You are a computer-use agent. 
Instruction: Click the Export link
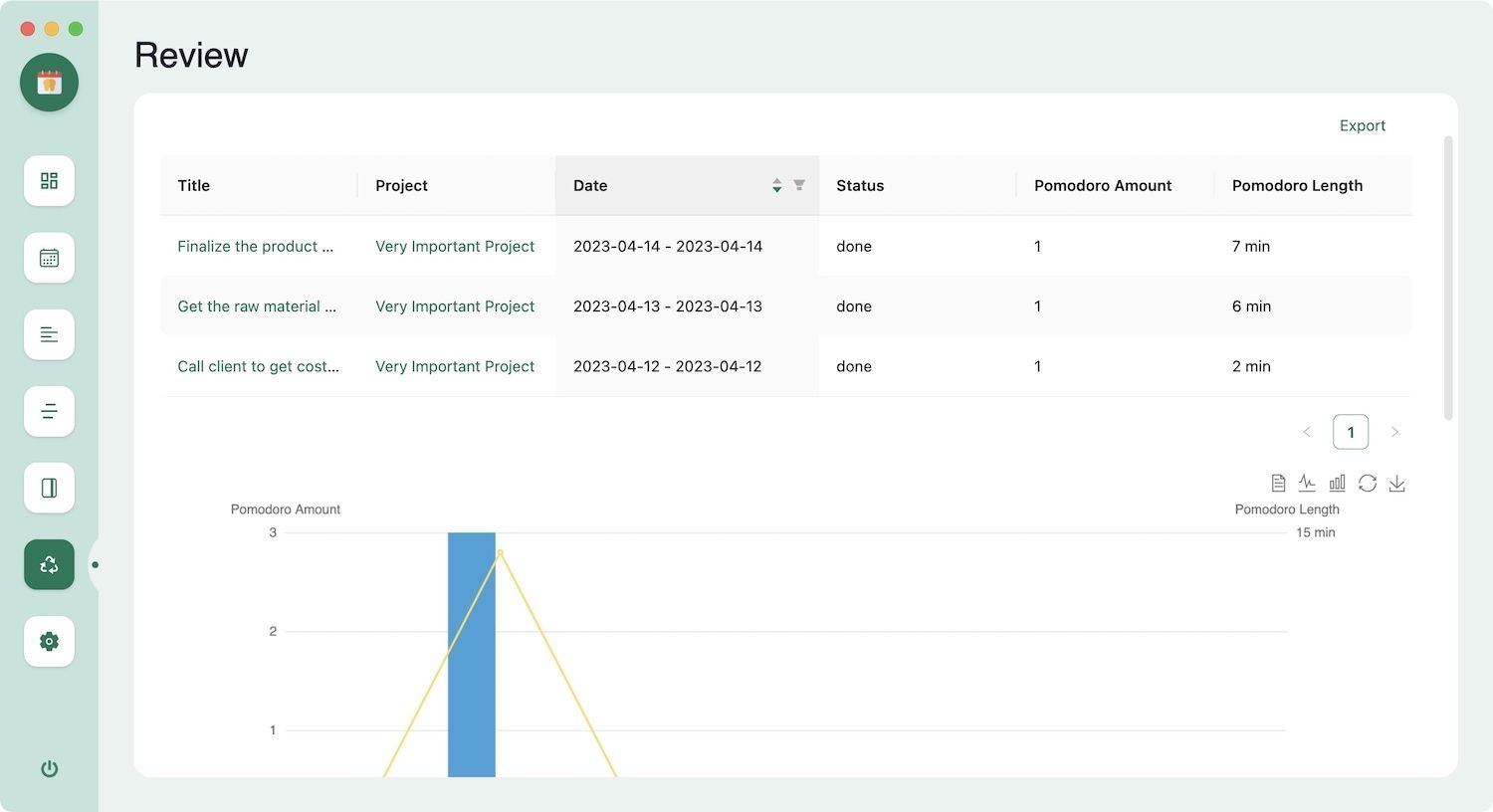pos(1362,125)
